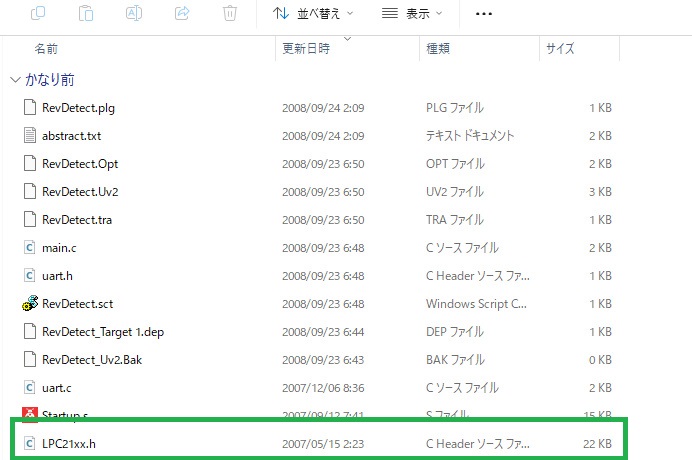The image size is (692, 460).
Task: Collapse the かなり前 group
Action: 15,80
